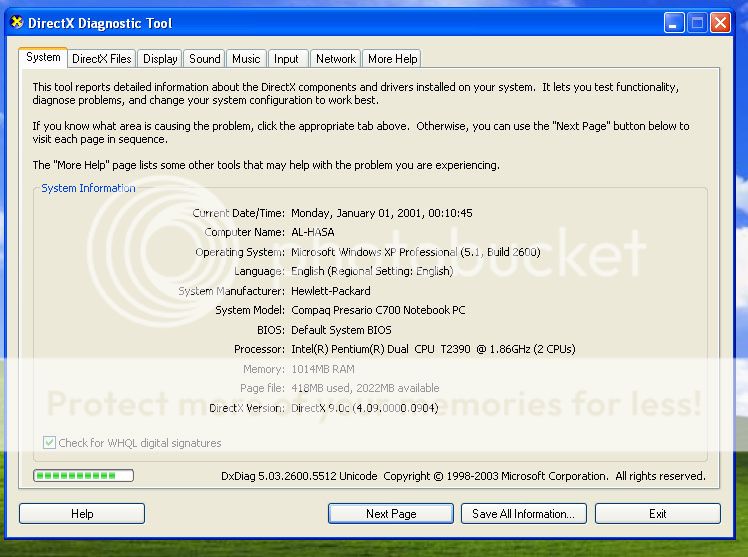Click the green loading progress bar
This screenshot has width=748, height=557.
83,475
